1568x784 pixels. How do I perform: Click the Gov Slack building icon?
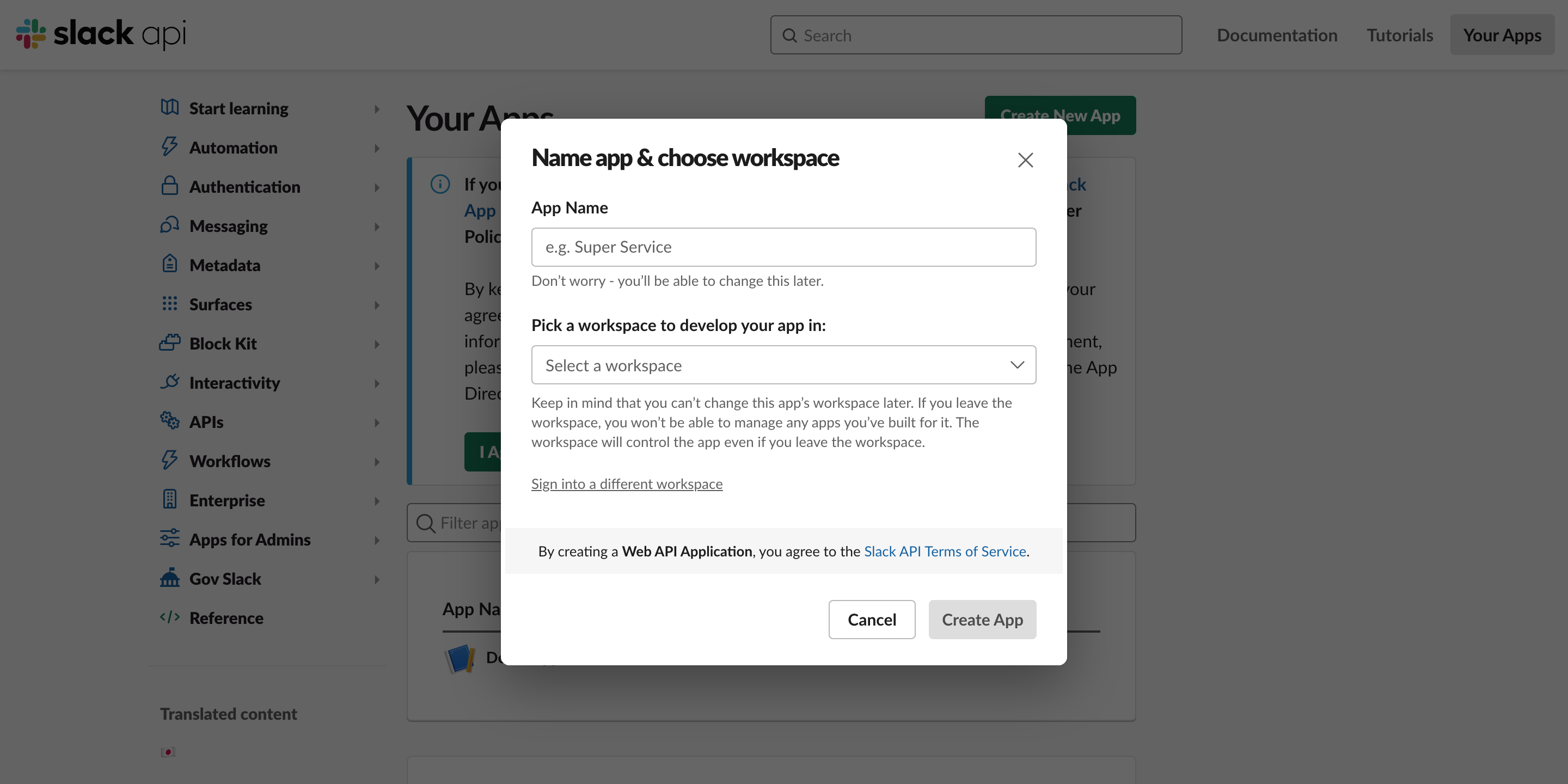tap(170, 578)
